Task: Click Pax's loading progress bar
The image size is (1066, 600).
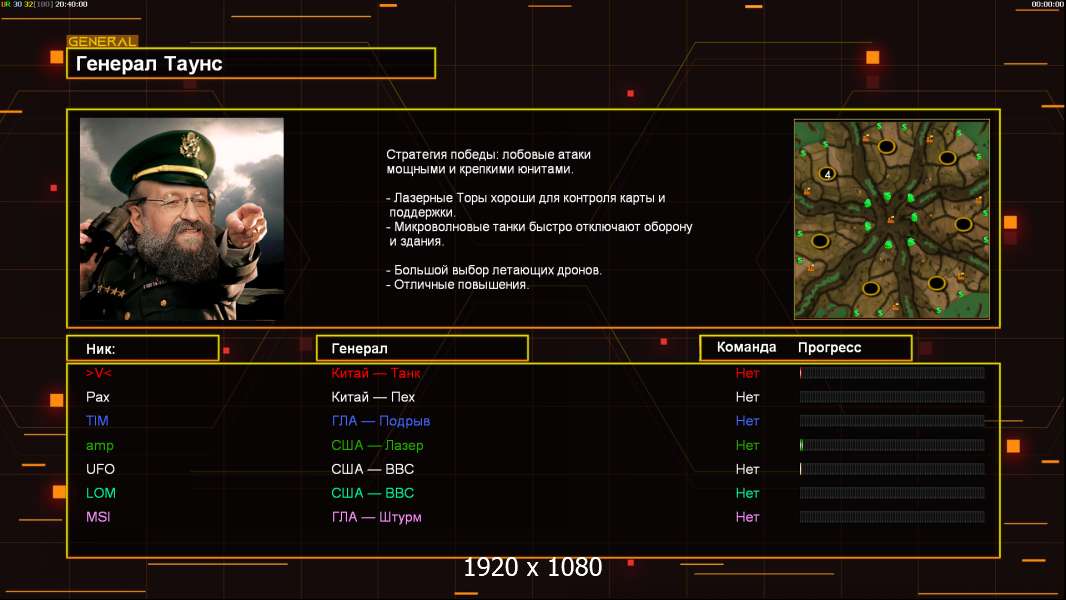Action: (892, 396)
